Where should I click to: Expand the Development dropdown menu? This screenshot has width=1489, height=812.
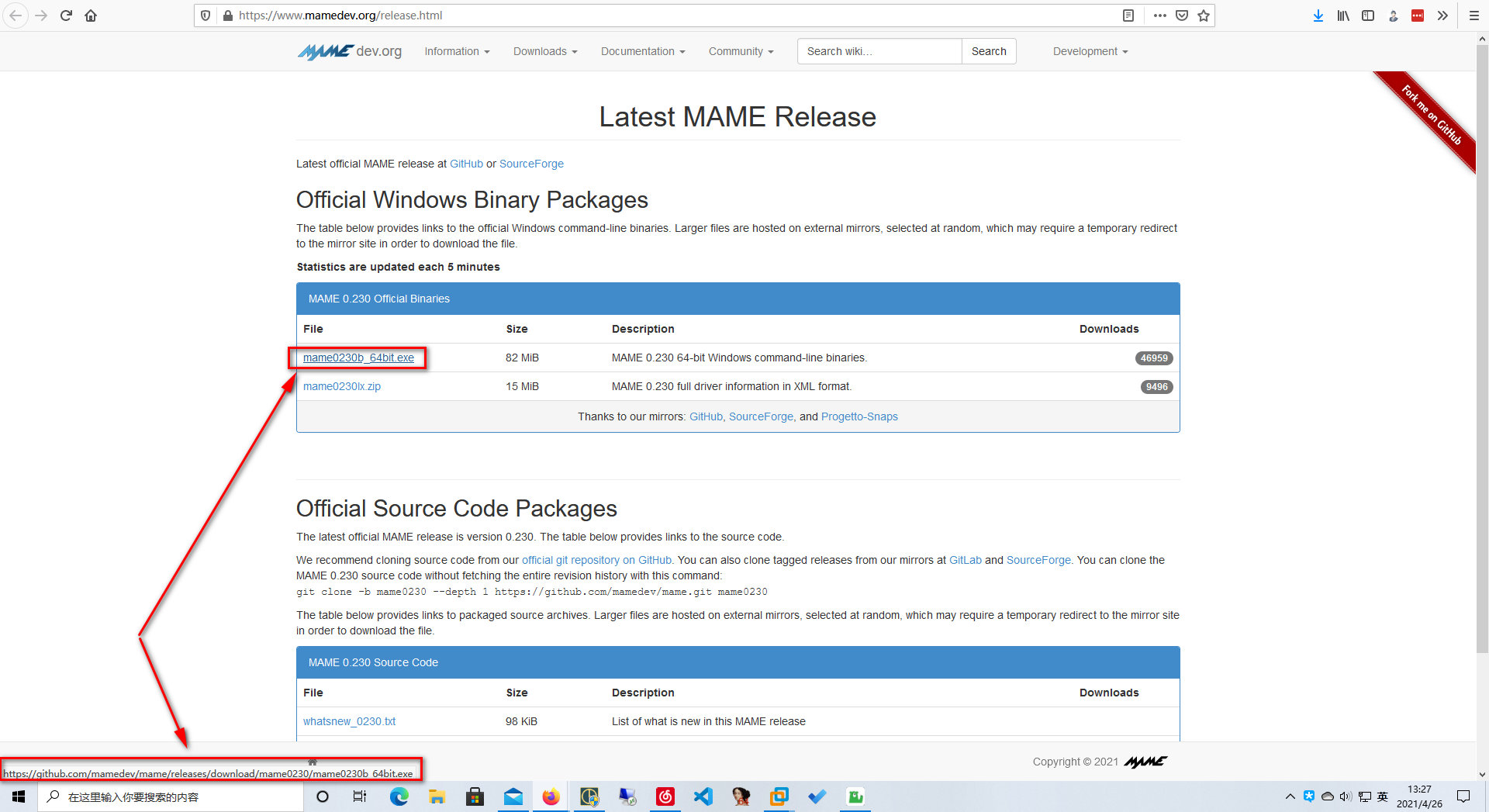1090,51
